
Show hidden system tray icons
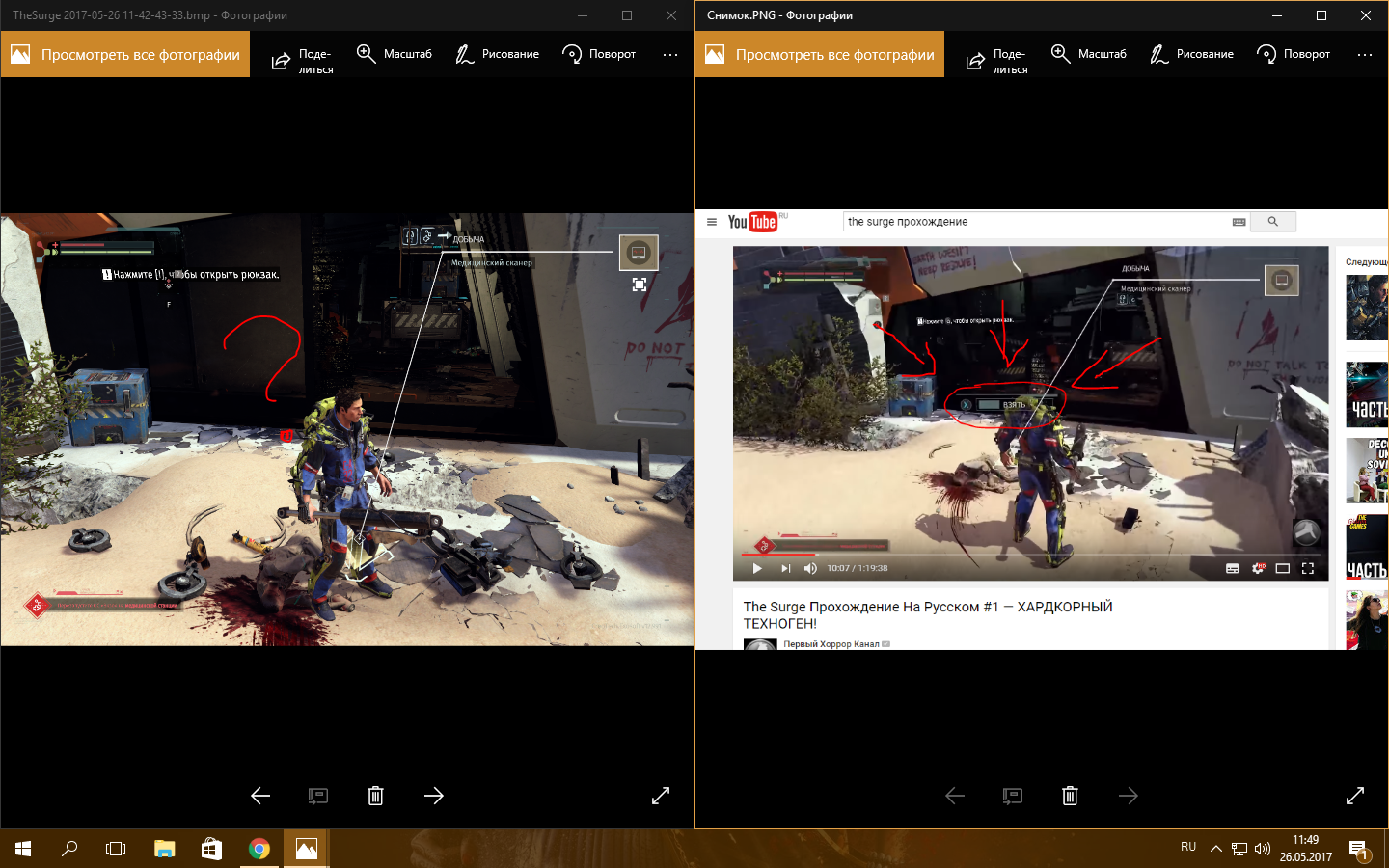coord(1215,849)
